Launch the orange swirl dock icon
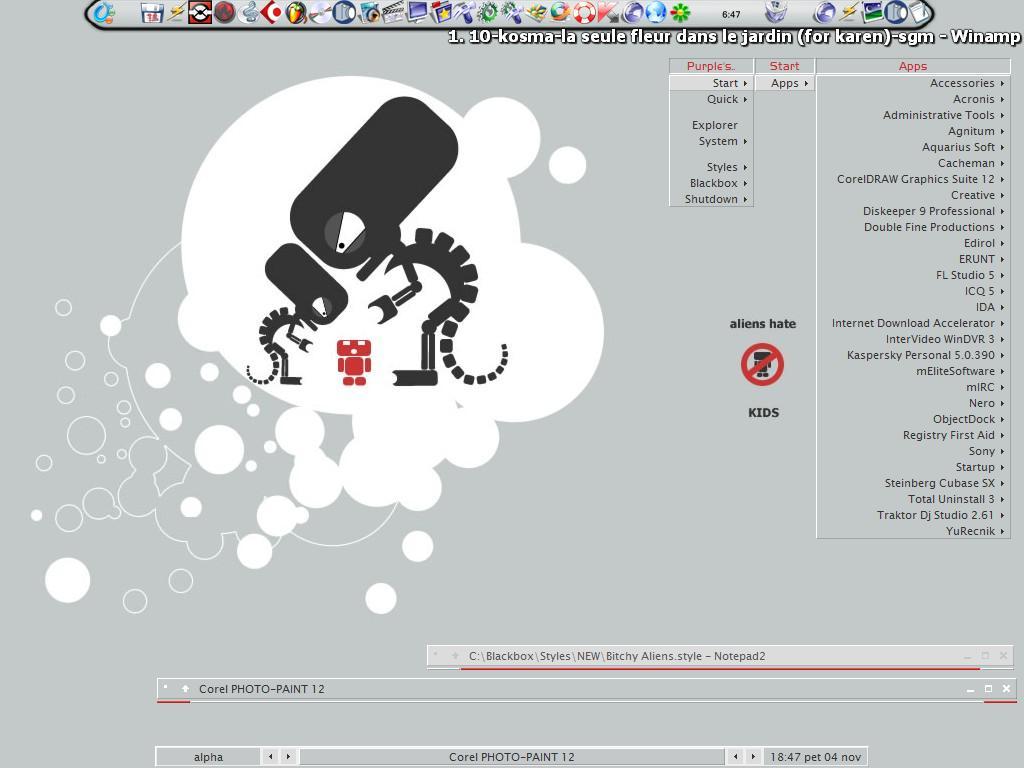 pos(560,12)
